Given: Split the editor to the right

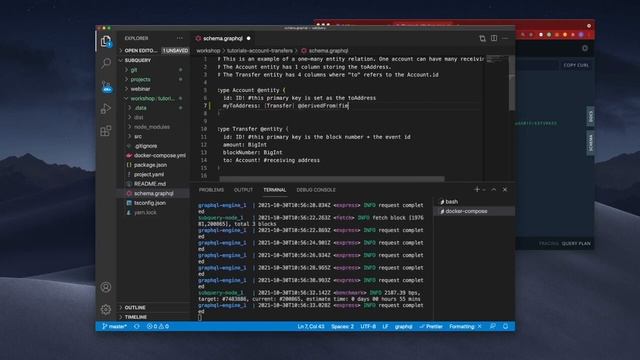Looking at the screenshot, I should pyautogui.click(x=494, y=38).
